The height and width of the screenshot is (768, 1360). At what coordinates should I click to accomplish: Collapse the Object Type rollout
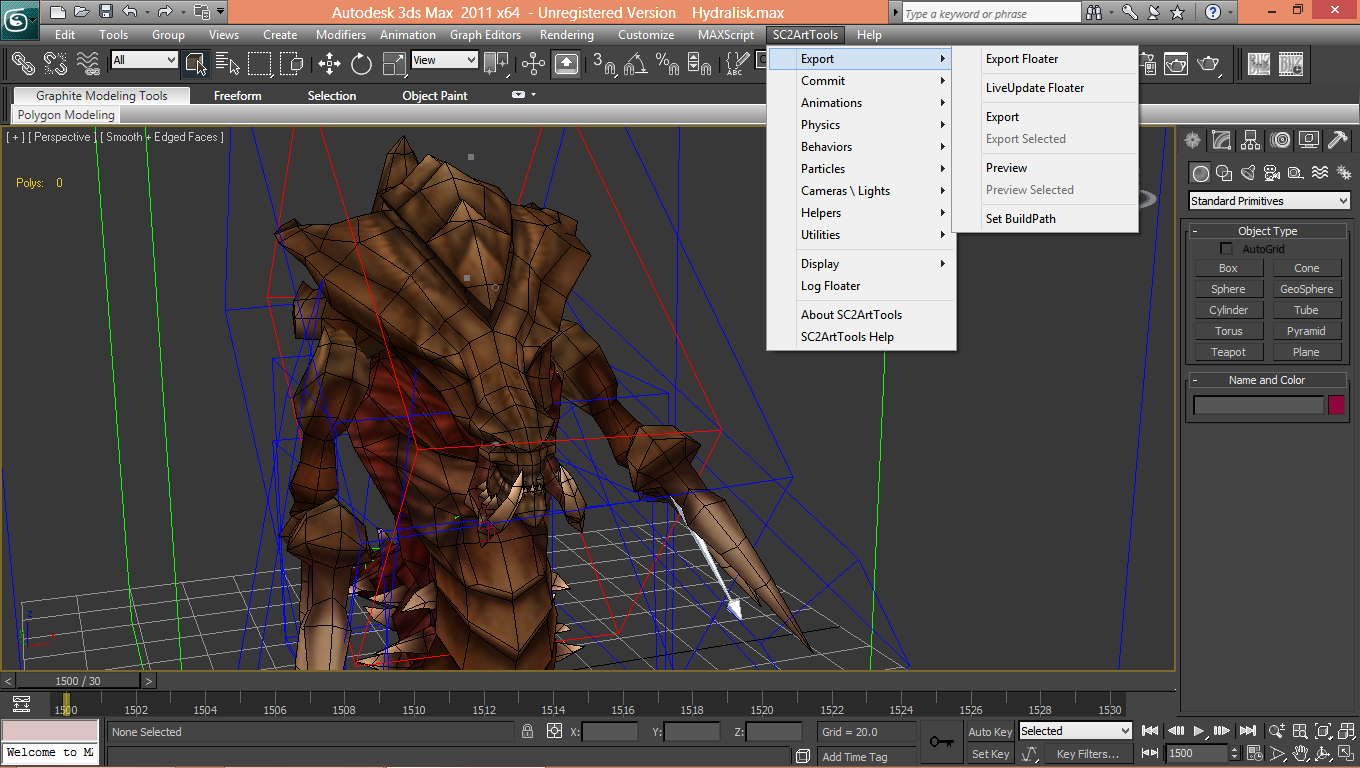click(1267, 231)
